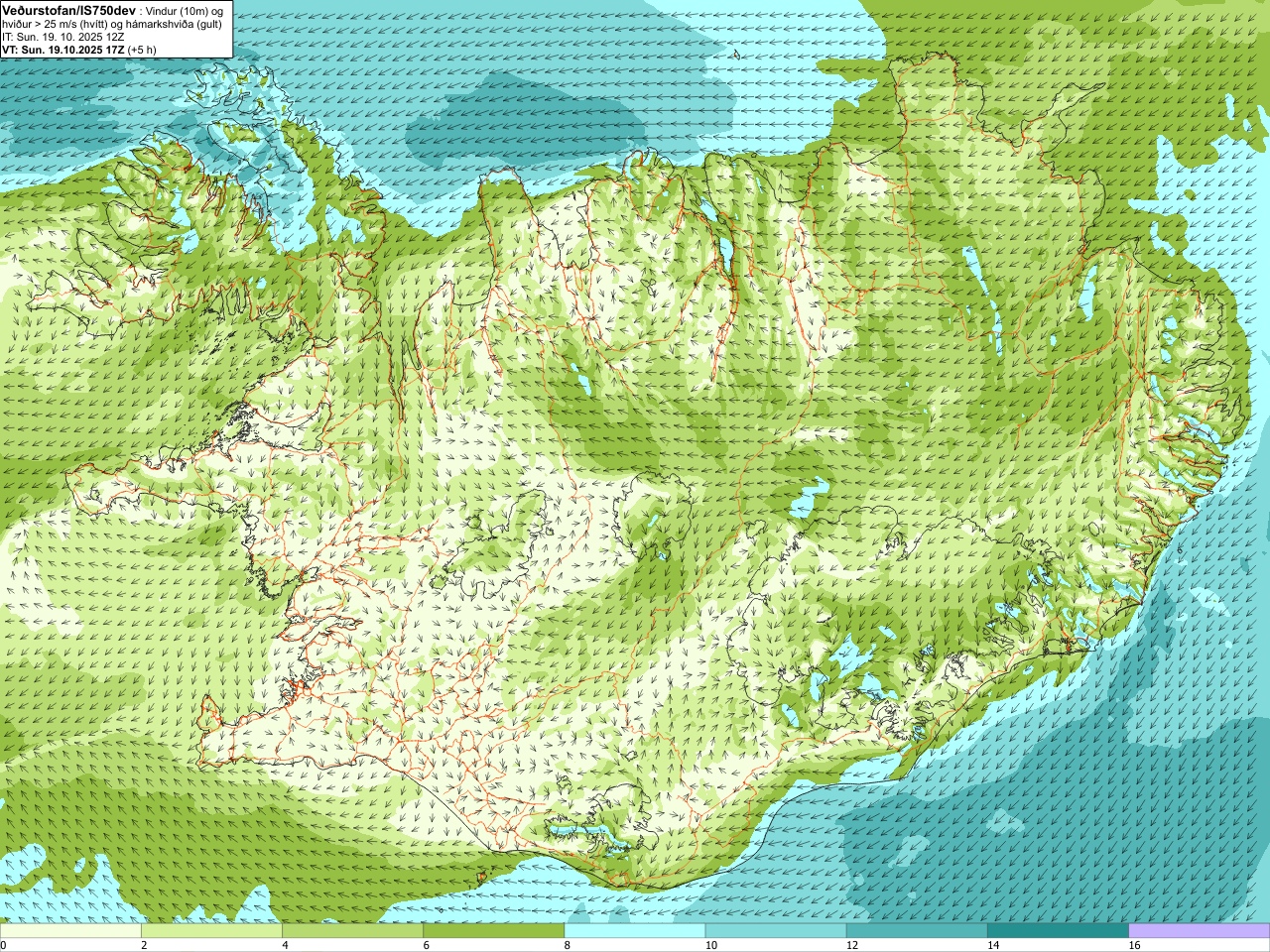The height and width of the screenshot is (952, 1270).
Task: Click the legend label '16'
Action: tap(1134, 945)
